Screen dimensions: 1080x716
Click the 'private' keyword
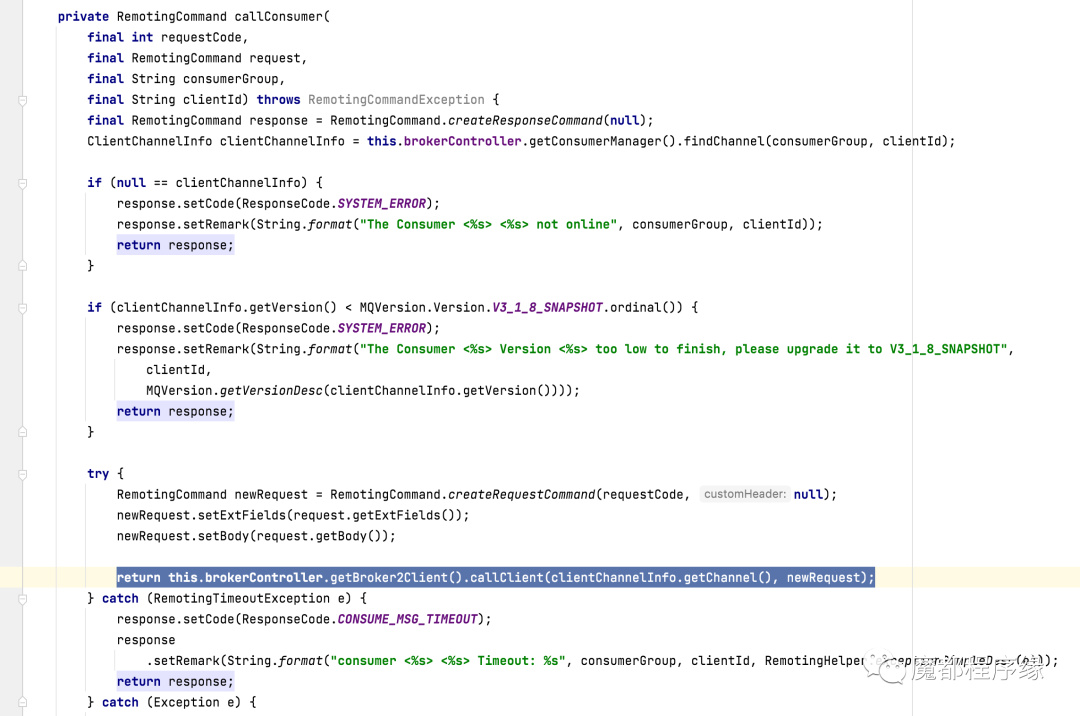(x=83, y=17)
